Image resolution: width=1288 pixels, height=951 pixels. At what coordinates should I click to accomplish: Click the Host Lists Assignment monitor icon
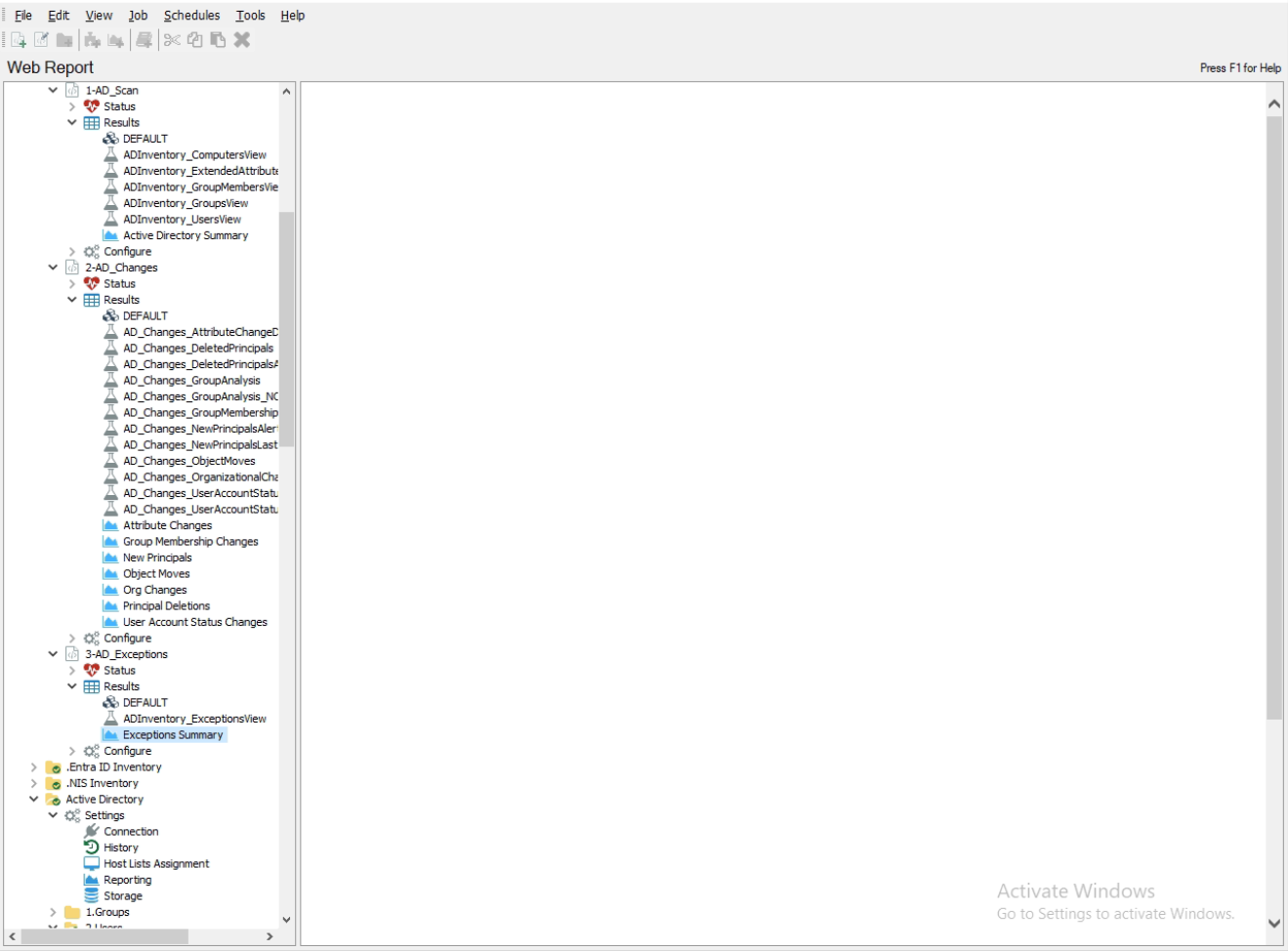(92, 864)
